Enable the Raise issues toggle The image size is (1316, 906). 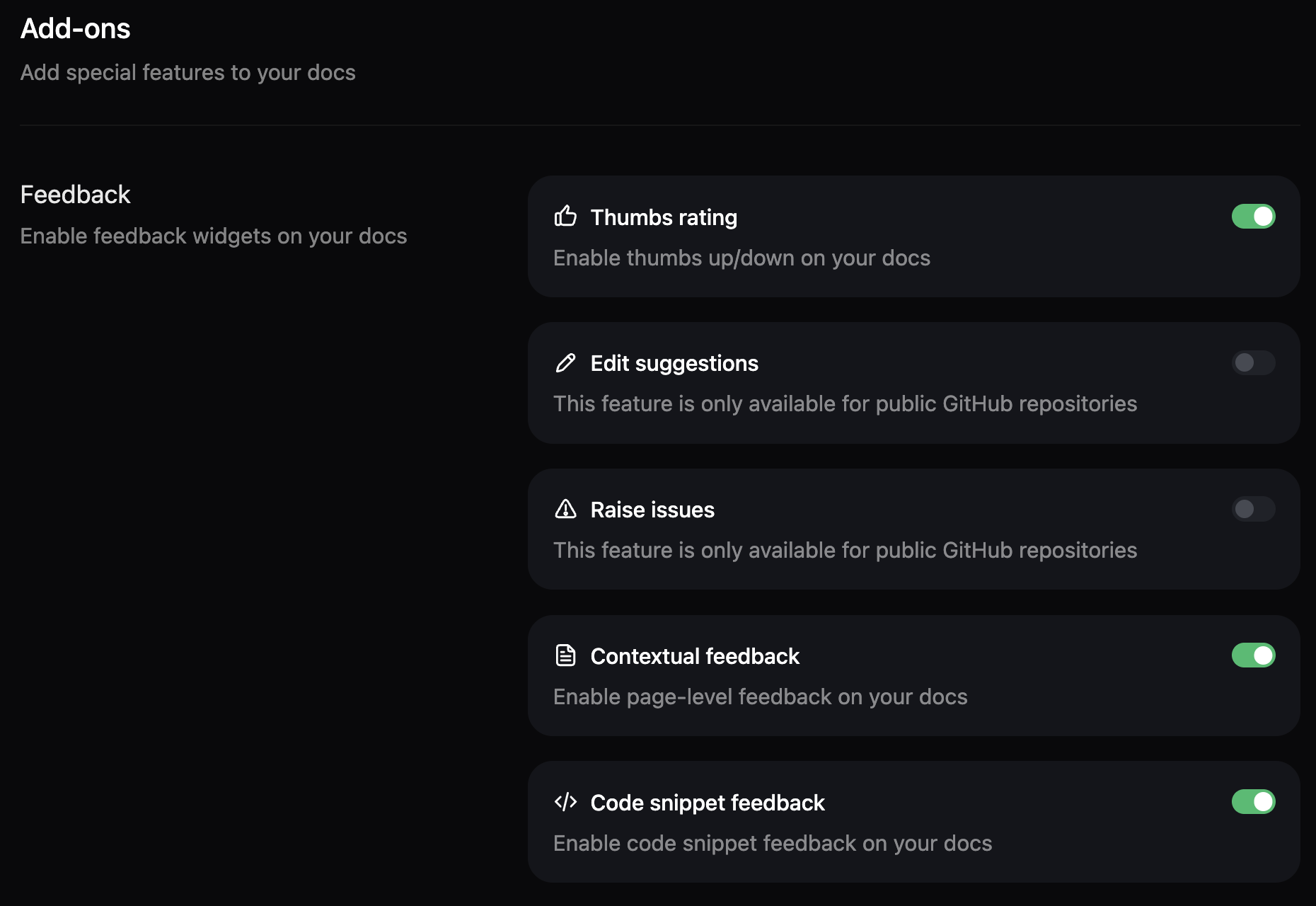pos(1253,509)
